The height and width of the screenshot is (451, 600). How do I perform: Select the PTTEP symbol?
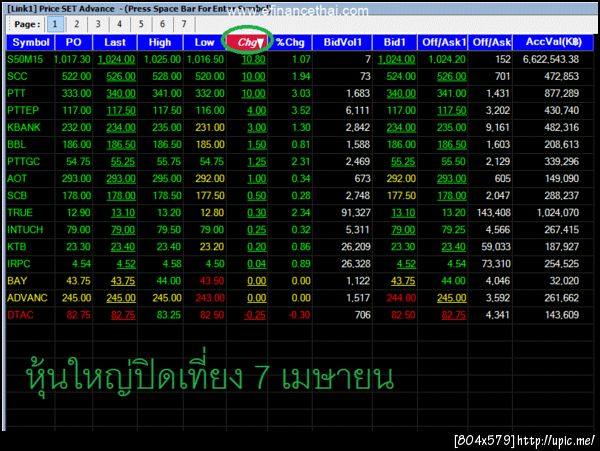23,111
